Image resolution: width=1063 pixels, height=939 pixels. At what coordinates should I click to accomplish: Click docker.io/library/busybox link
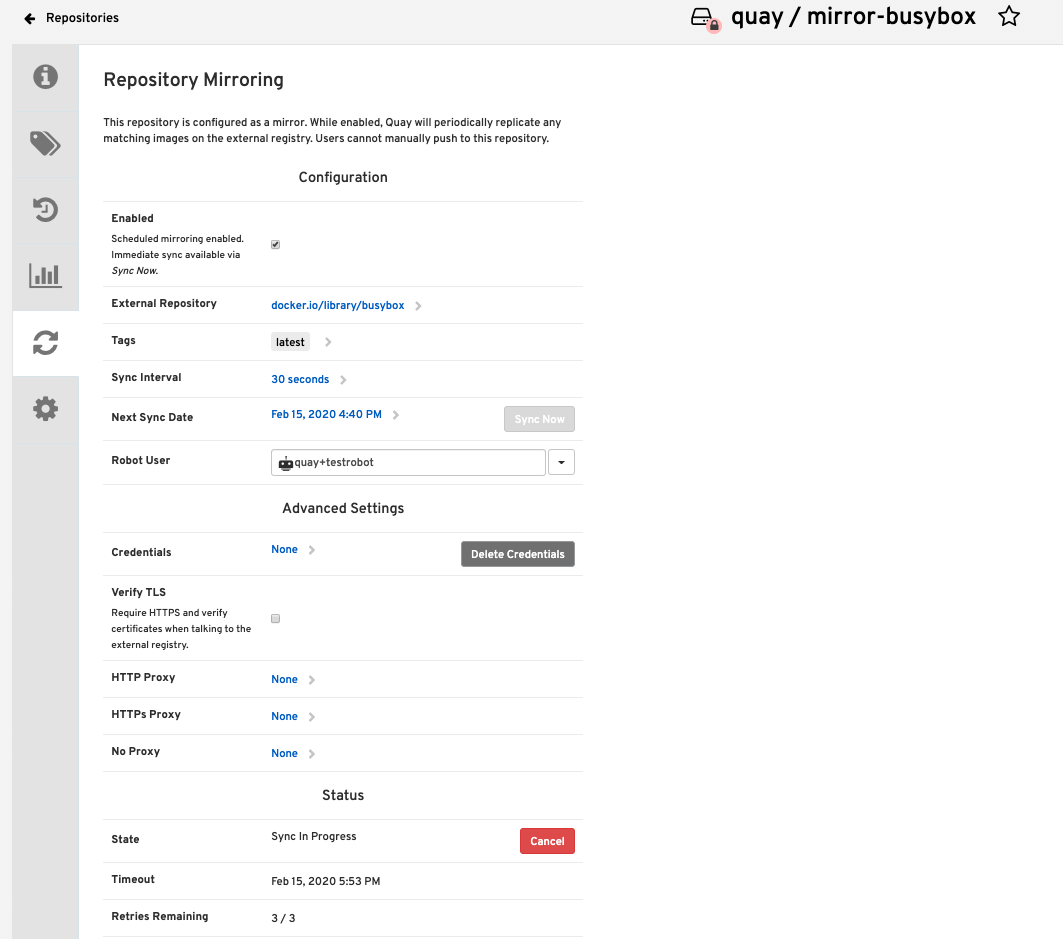coord(338,305)
